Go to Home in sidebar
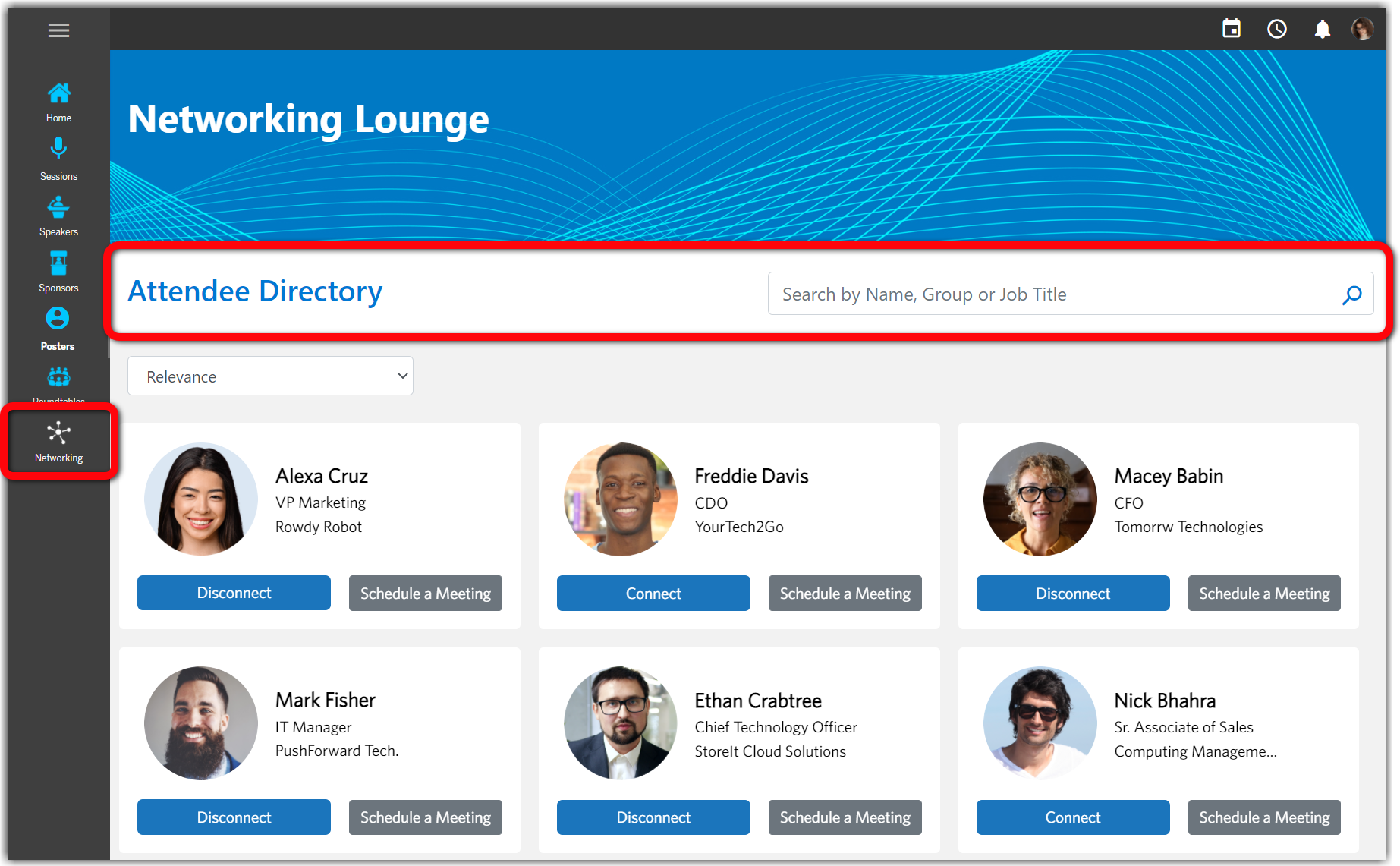The width and height of the screenshot is (1400, 866). (58, 102)
